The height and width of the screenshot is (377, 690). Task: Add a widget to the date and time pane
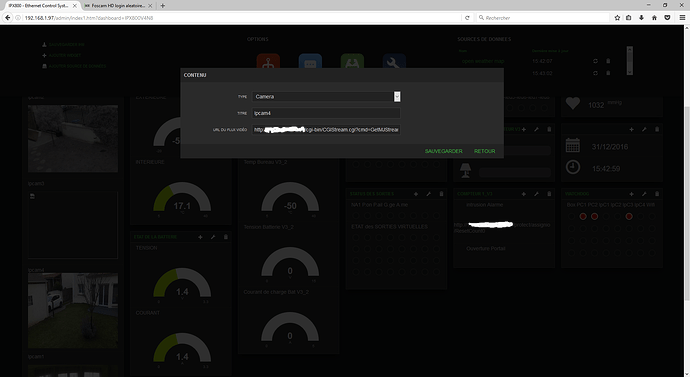pos(631,129)
